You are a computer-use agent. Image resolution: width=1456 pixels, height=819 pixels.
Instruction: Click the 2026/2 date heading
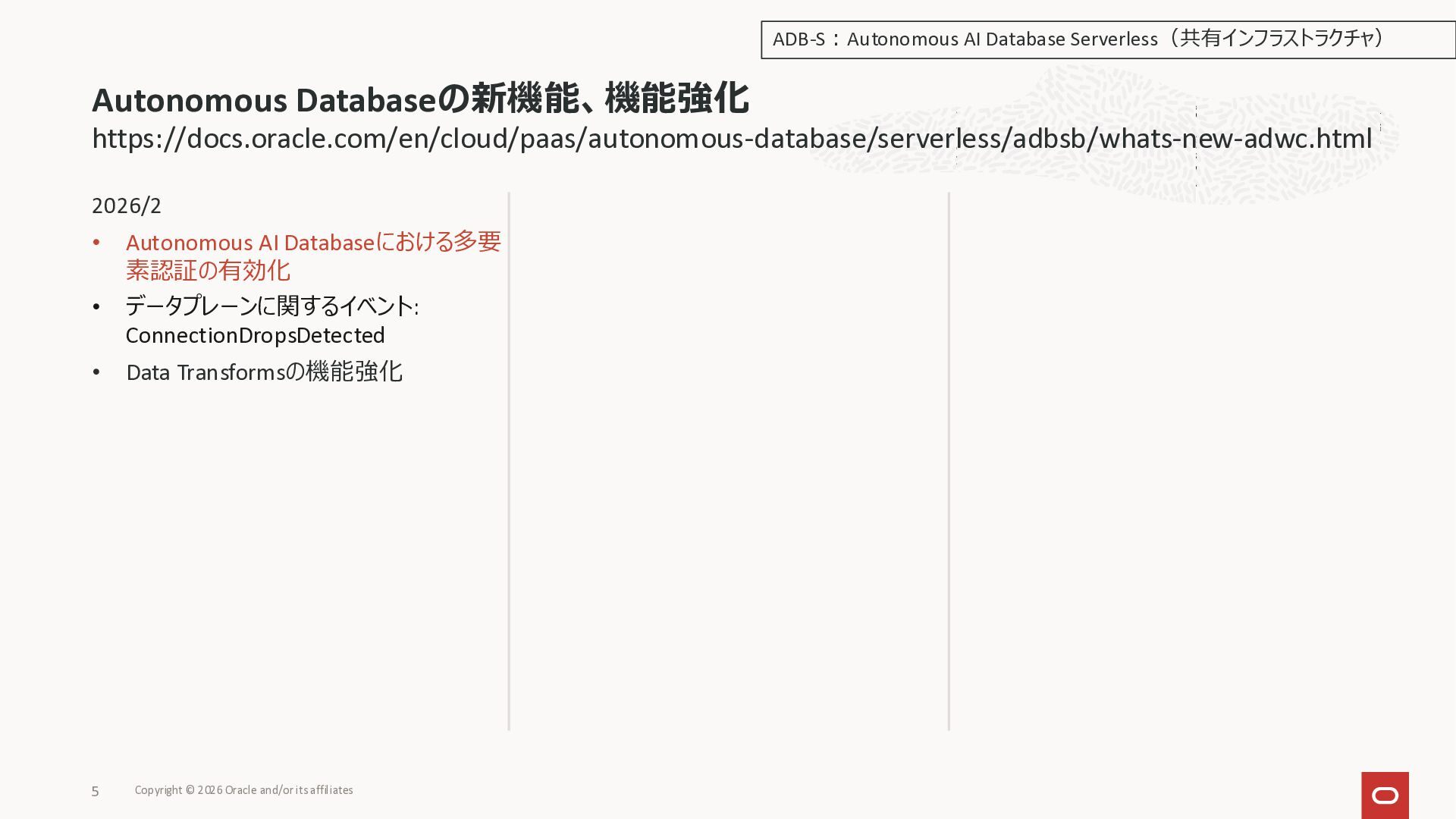point(127,206)
